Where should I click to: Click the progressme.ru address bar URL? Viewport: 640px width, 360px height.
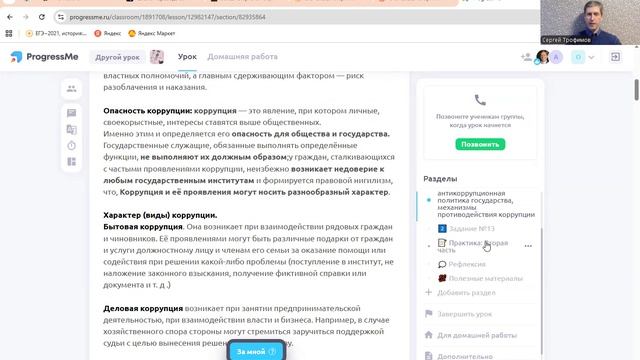(x=167, y=17)
